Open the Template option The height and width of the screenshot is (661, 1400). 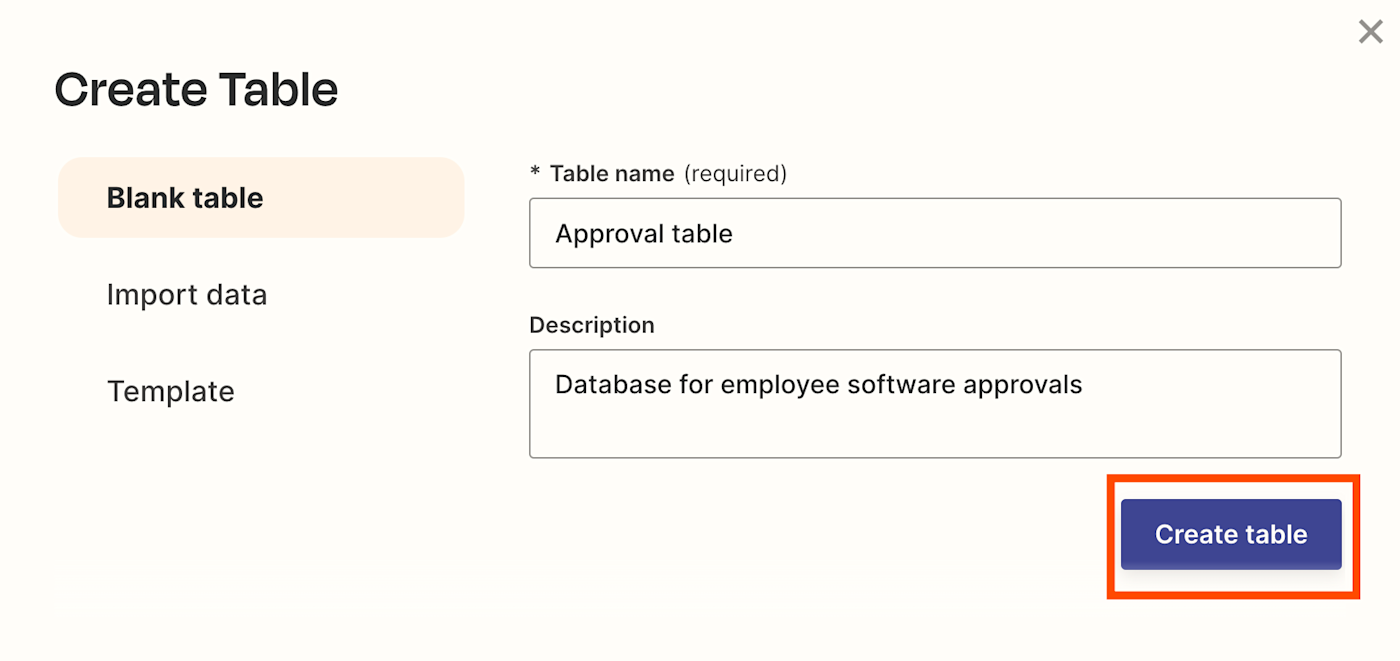pos(171,391)
